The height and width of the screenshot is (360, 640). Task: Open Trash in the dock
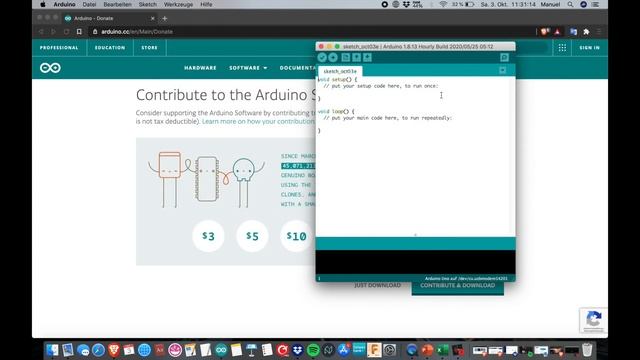click(x=587, y=350)
